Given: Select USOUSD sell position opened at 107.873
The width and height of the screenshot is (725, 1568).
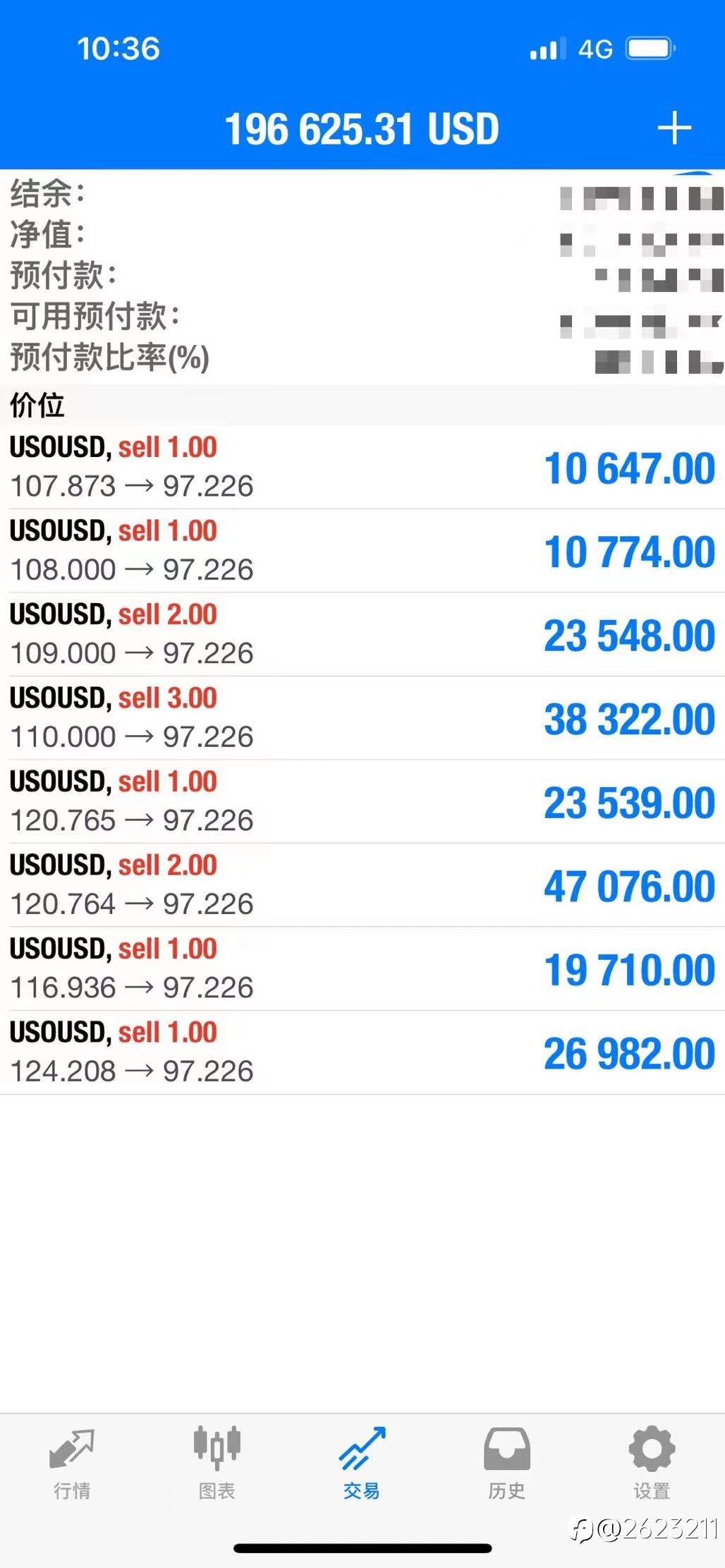Looking at the screenshot, I should click(x=362, y=467).
